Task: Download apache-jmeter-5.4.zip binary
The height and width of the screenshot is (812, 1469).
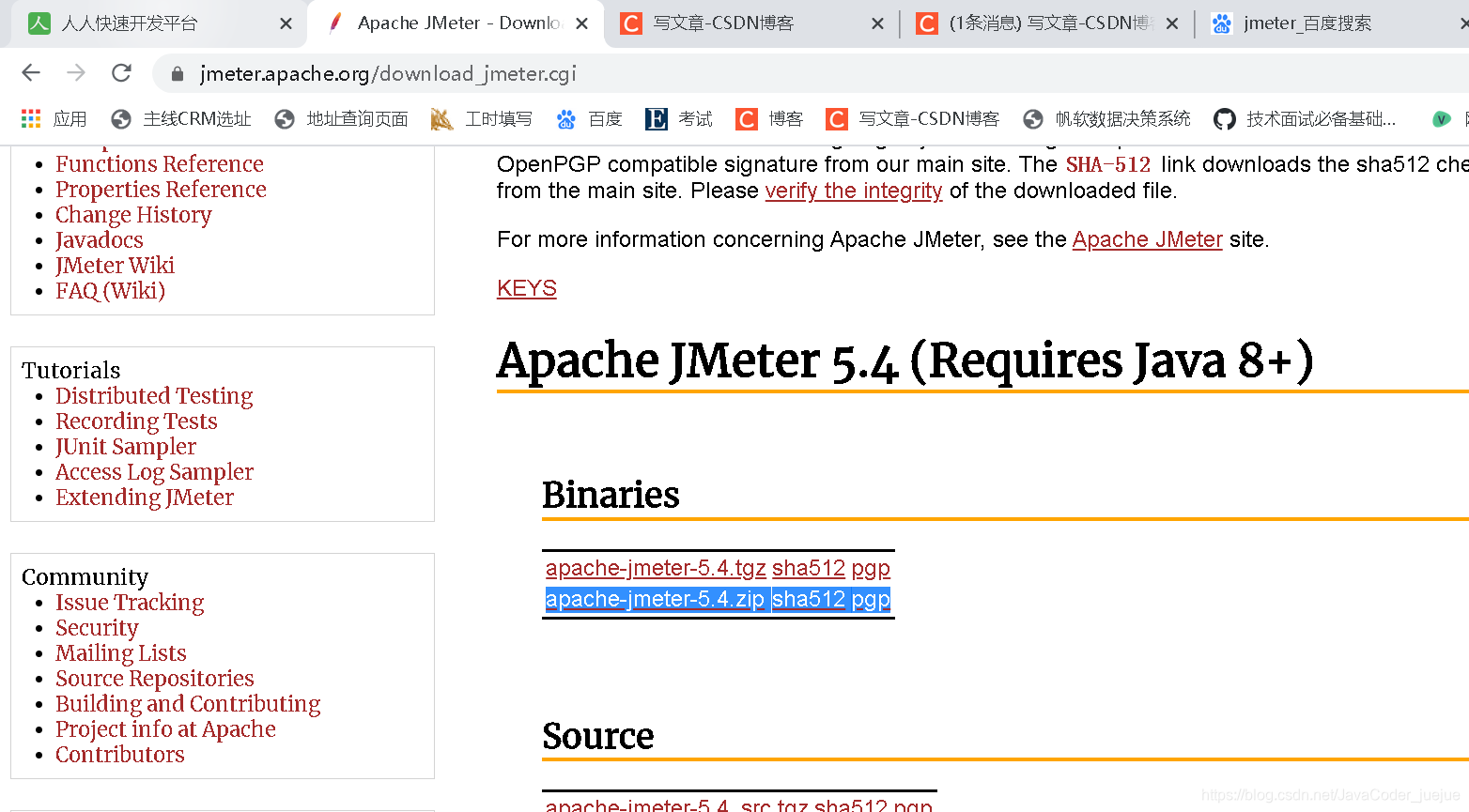Action: coord(655,600)
